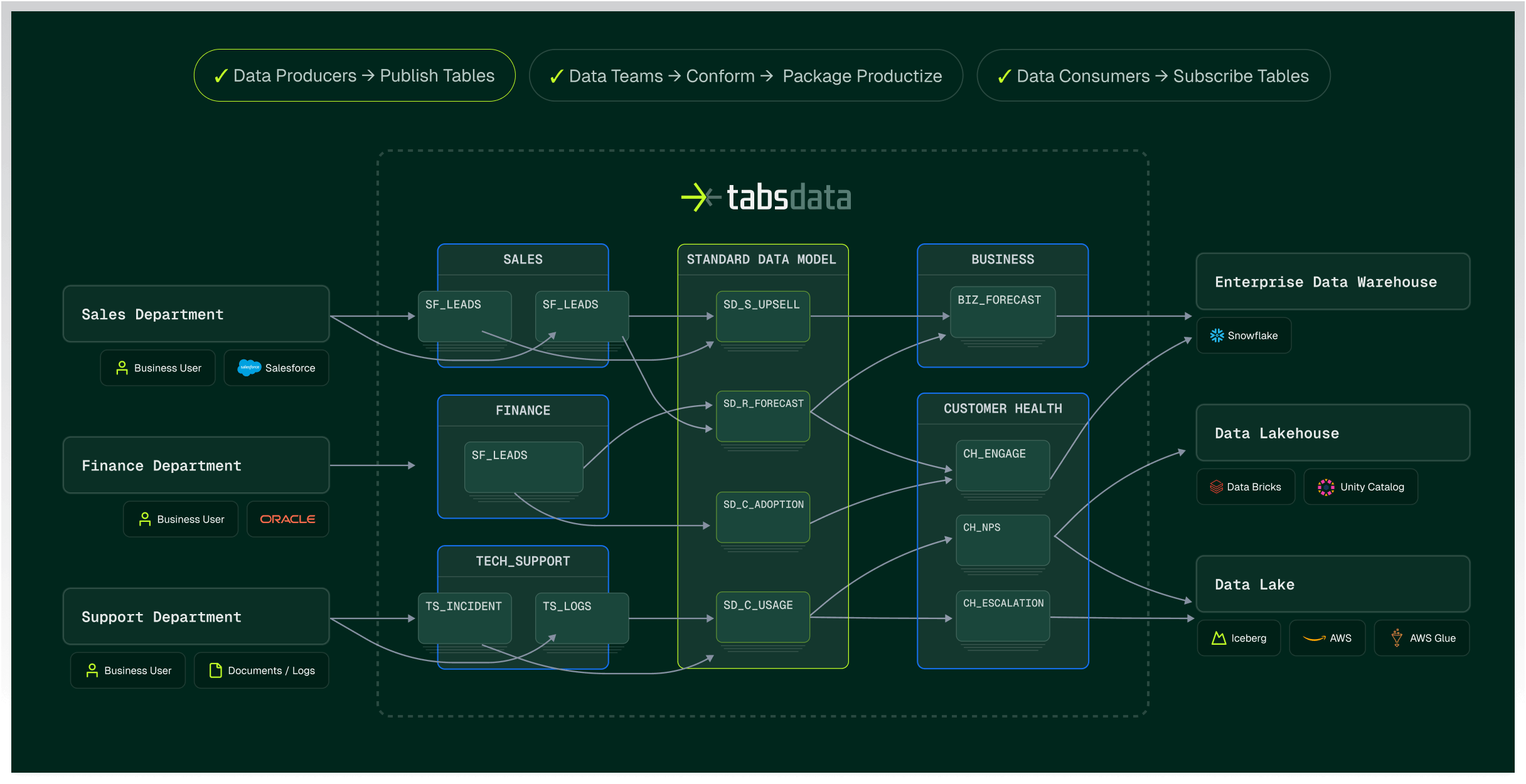Select the CH_NPS table node

click(x=1002, y=540)
